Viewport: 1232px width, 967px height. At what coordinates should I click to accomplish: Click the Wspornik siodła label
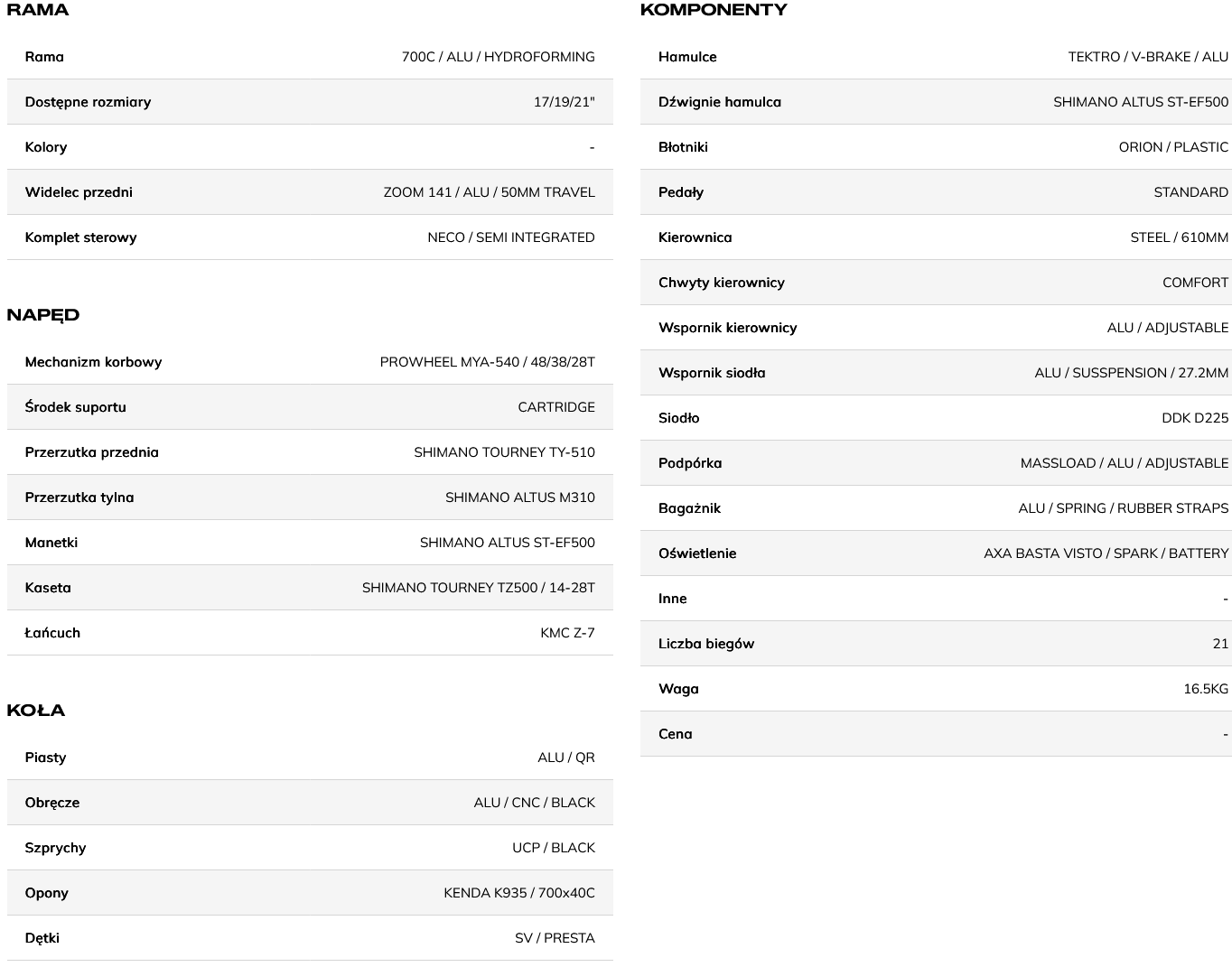(x=712, y=373)
